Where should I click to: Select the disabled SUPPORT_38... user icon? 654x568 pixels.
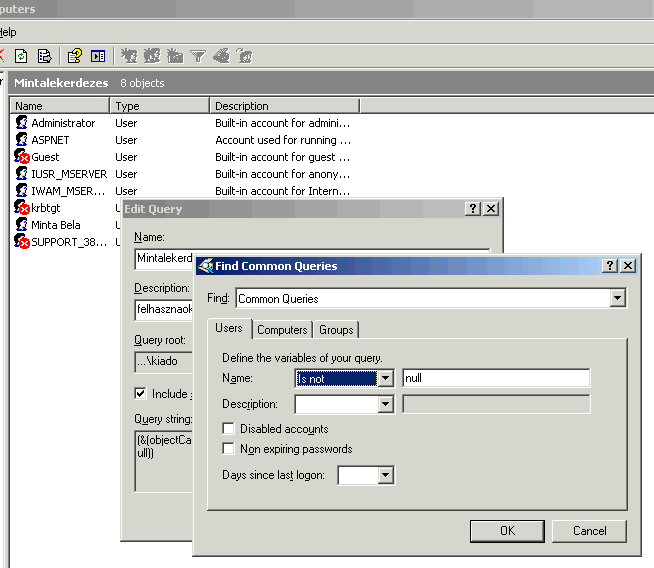click(x=21, y=242)
